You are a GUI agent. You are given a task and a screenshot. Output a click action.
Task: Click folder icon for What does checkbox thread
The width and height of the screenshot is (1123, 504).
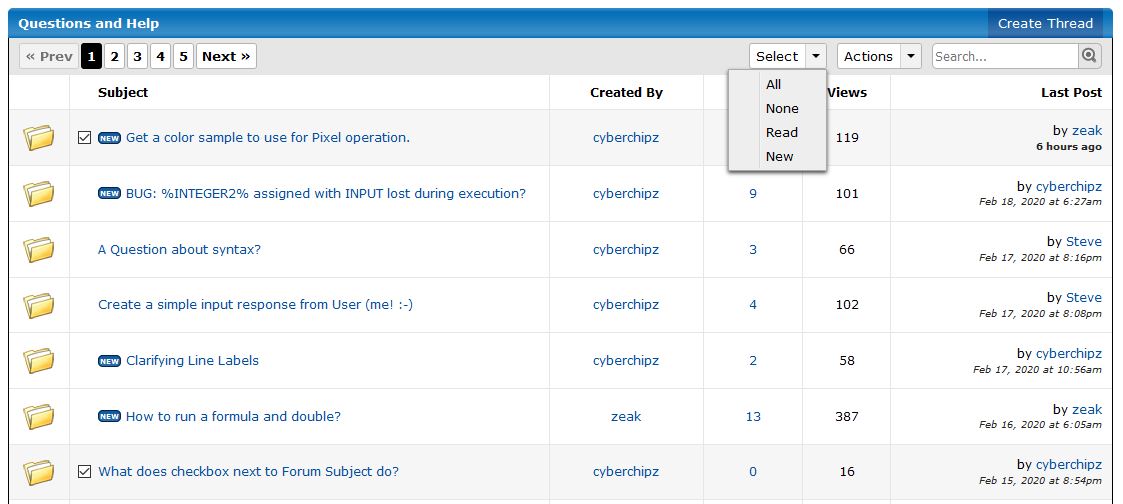[39, 472]
